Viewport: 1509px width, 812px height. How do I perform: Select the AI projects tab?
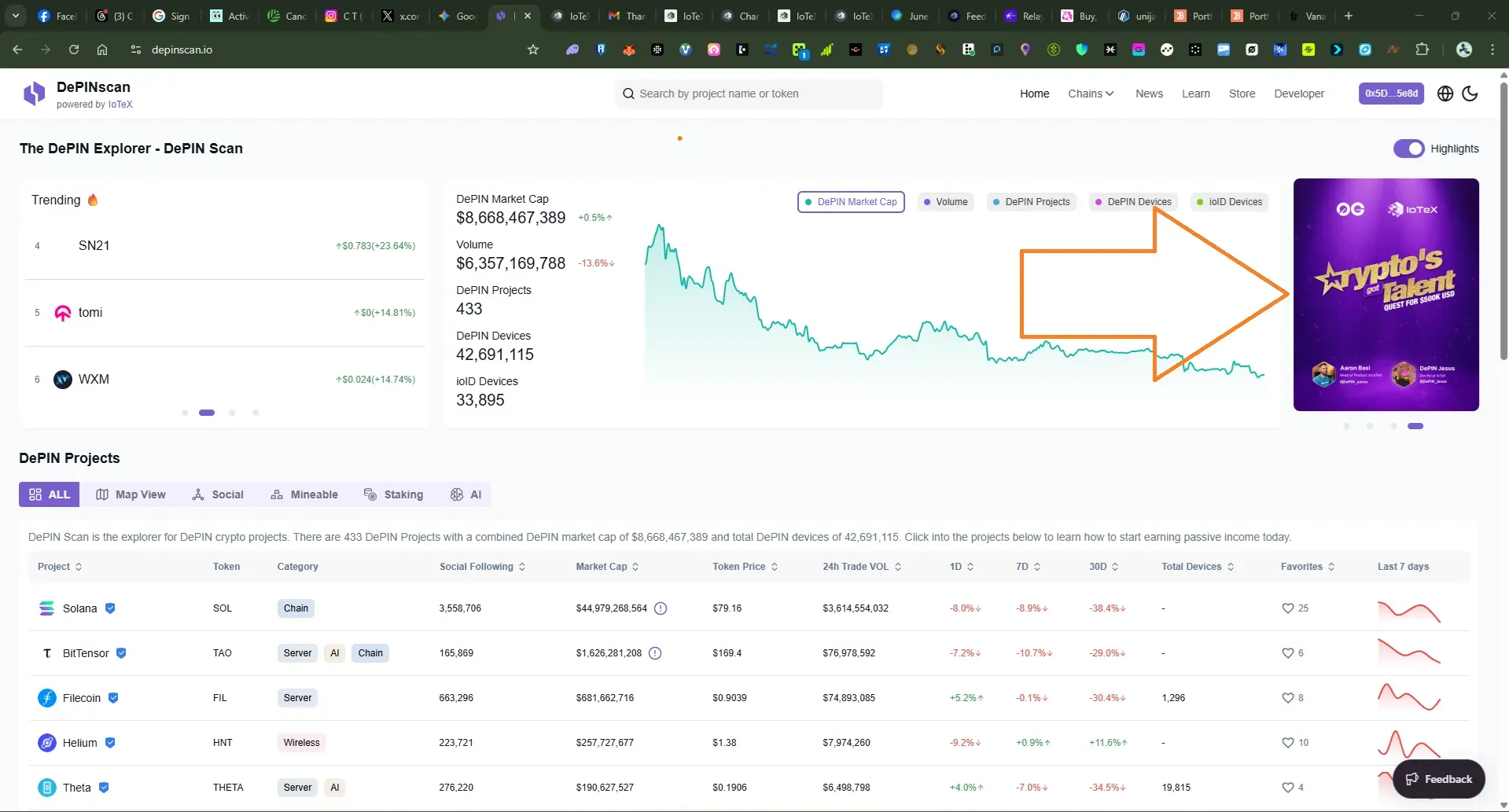(466, 494)
